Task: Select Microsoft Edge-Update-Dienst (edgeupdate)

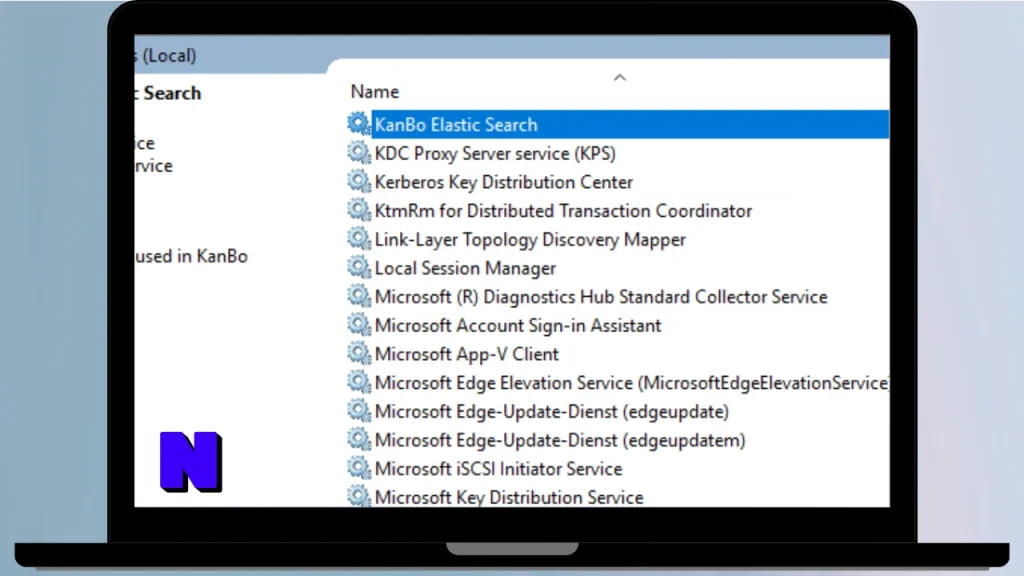Action: [x=552, y=412]
